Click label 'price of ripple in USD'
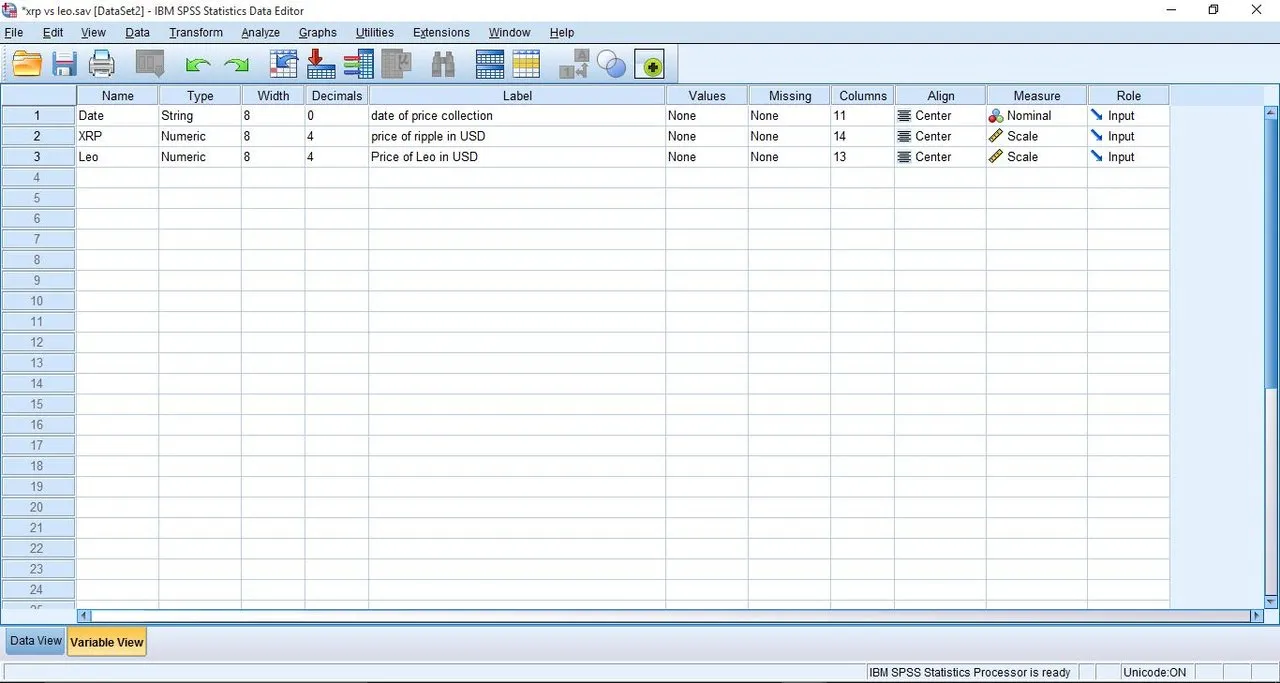This screenshot has width=1280, height=683. pyautogui.click(x=428, y=136)
